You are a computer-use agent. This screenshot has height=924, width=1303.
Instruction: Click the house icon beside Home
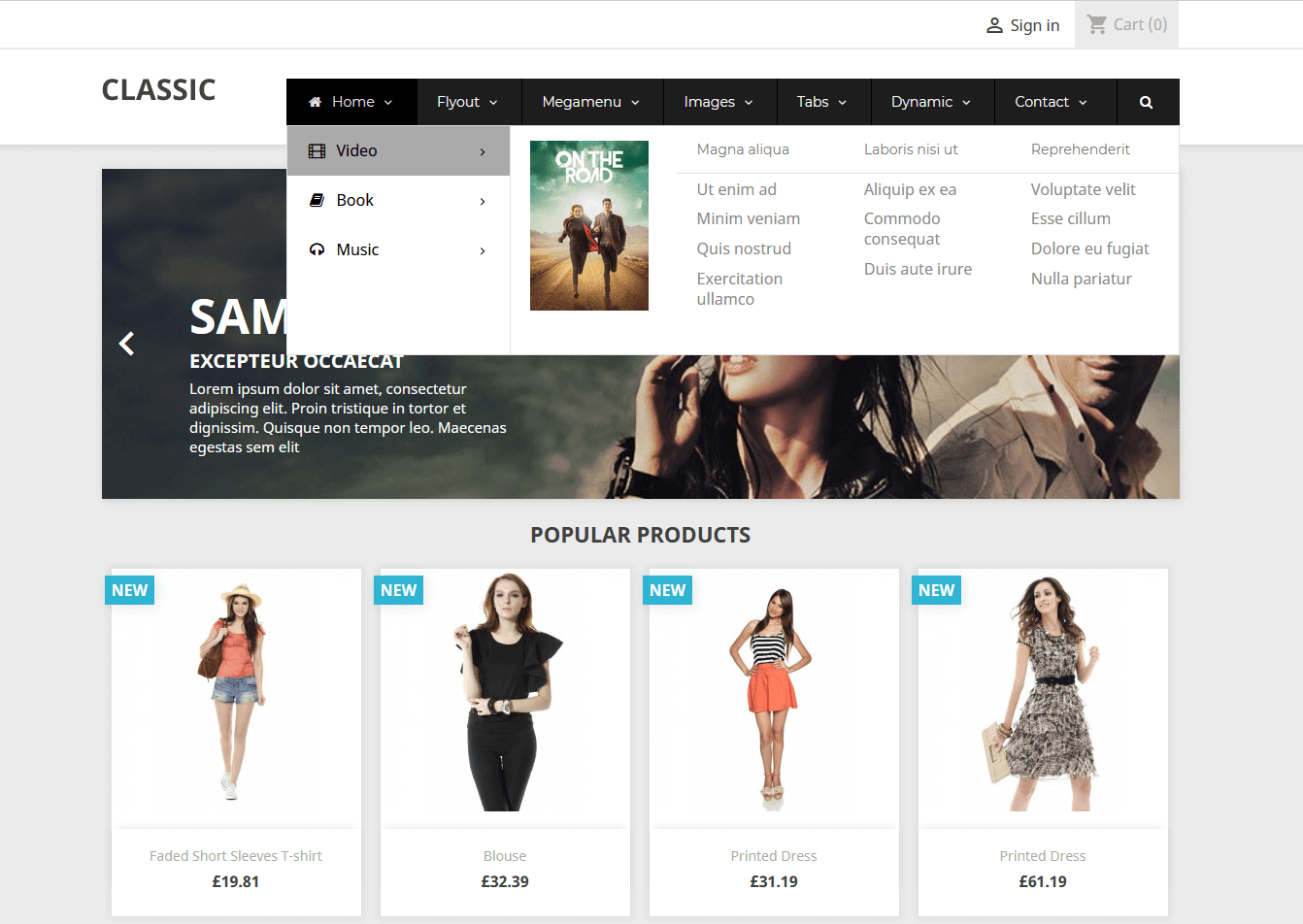click(x=315, y=102)
